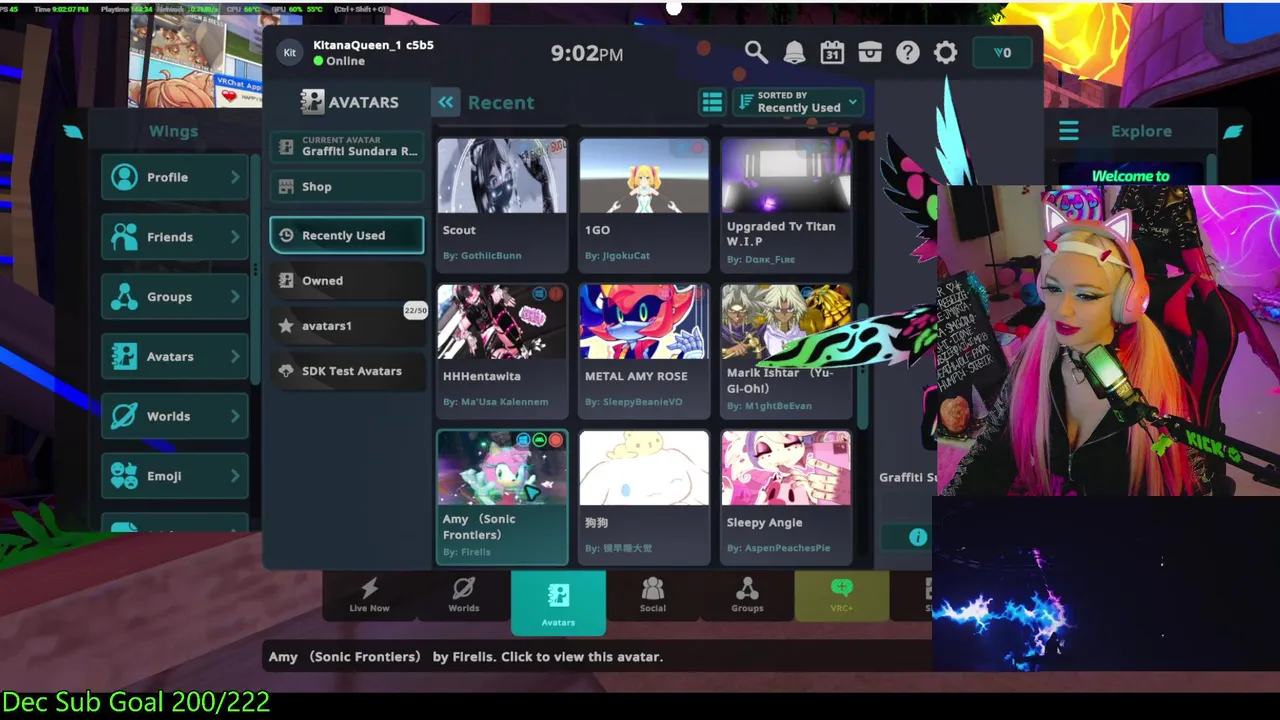Select the Sleepy Angie avatar card
This screenshot has width=1280, height=720.
(x=786, y=497)
